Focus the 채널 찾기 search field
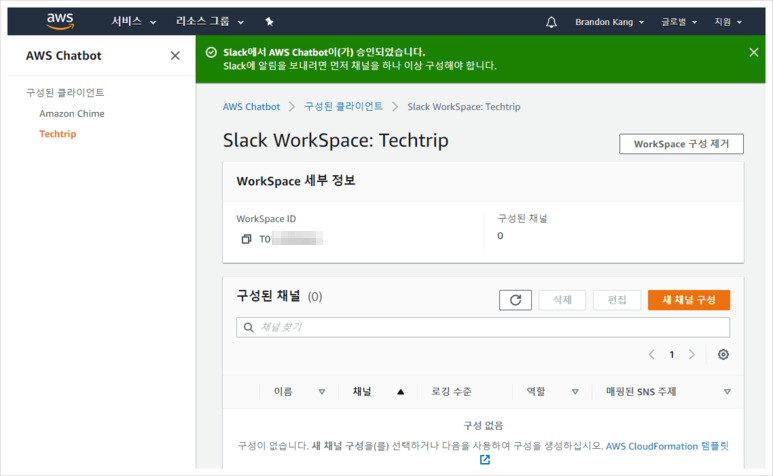 (483, 327)
